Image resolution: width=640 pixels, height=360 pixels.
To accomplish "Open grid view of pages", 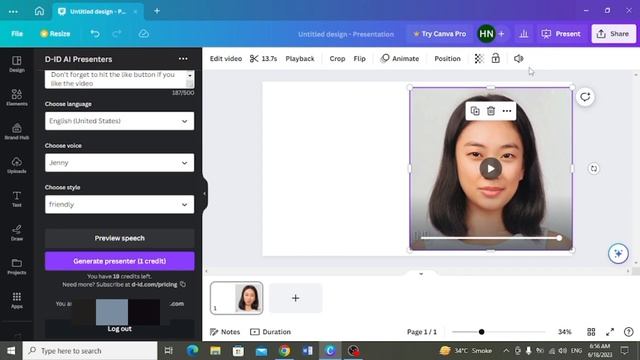I will pyautogui.click(x=591, y=332).
